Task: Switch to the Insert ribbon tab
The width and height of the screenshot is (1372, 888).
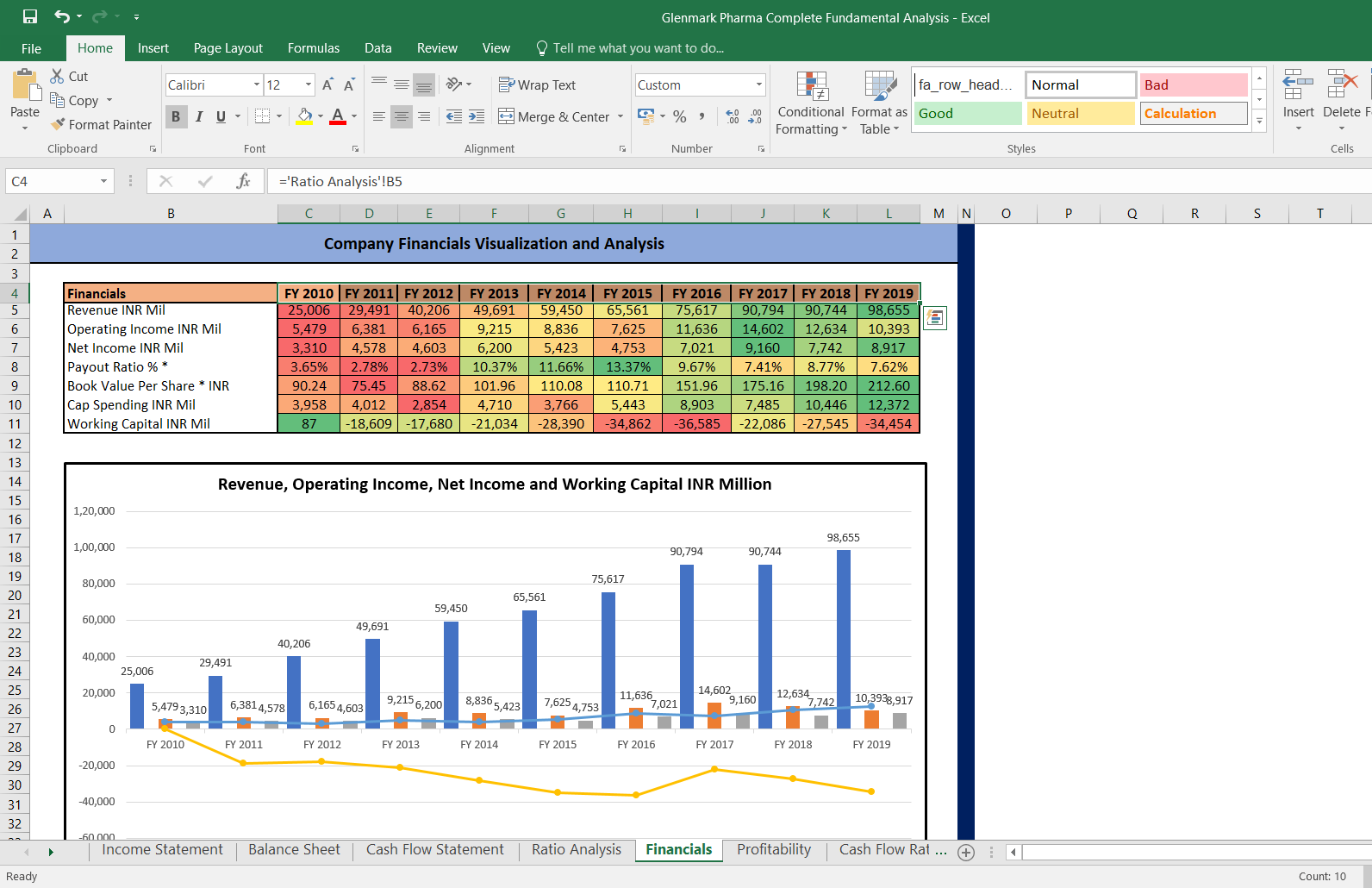Action: point(153,48)
